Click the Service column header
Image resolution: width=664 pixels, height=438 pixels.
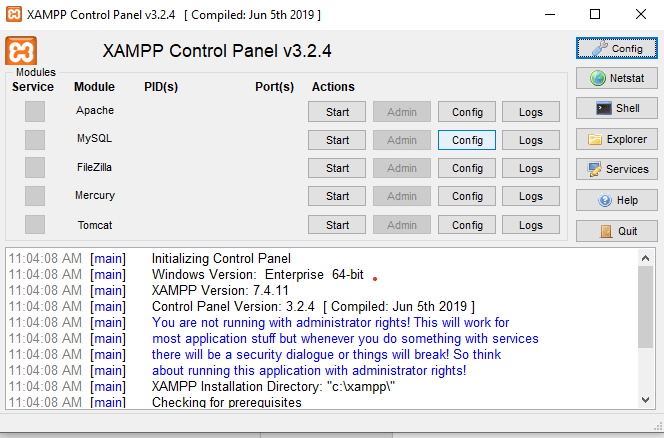click(x=33, y=86)
